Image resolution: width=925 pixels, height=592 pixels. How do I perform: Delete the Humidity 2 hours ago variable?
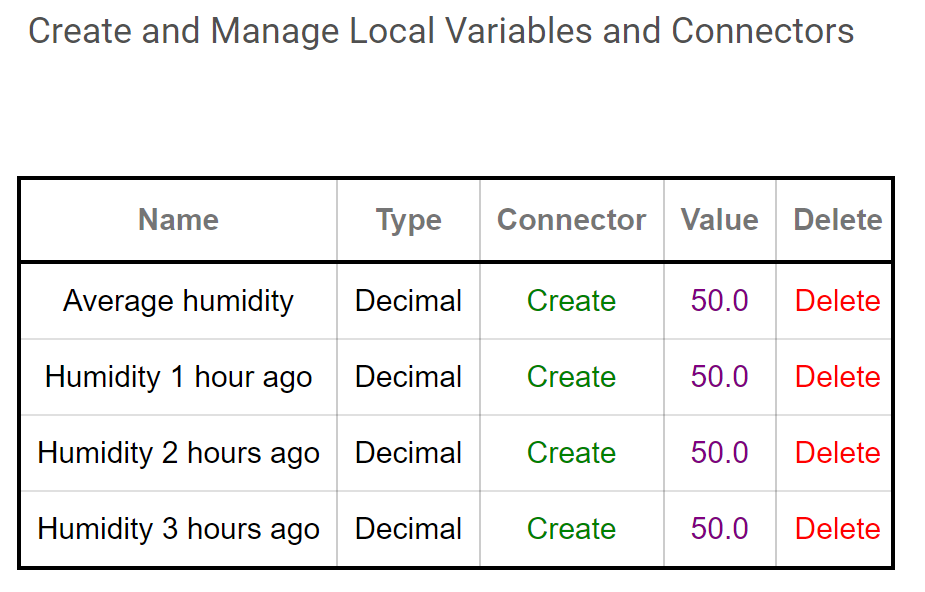pos(837,453)
